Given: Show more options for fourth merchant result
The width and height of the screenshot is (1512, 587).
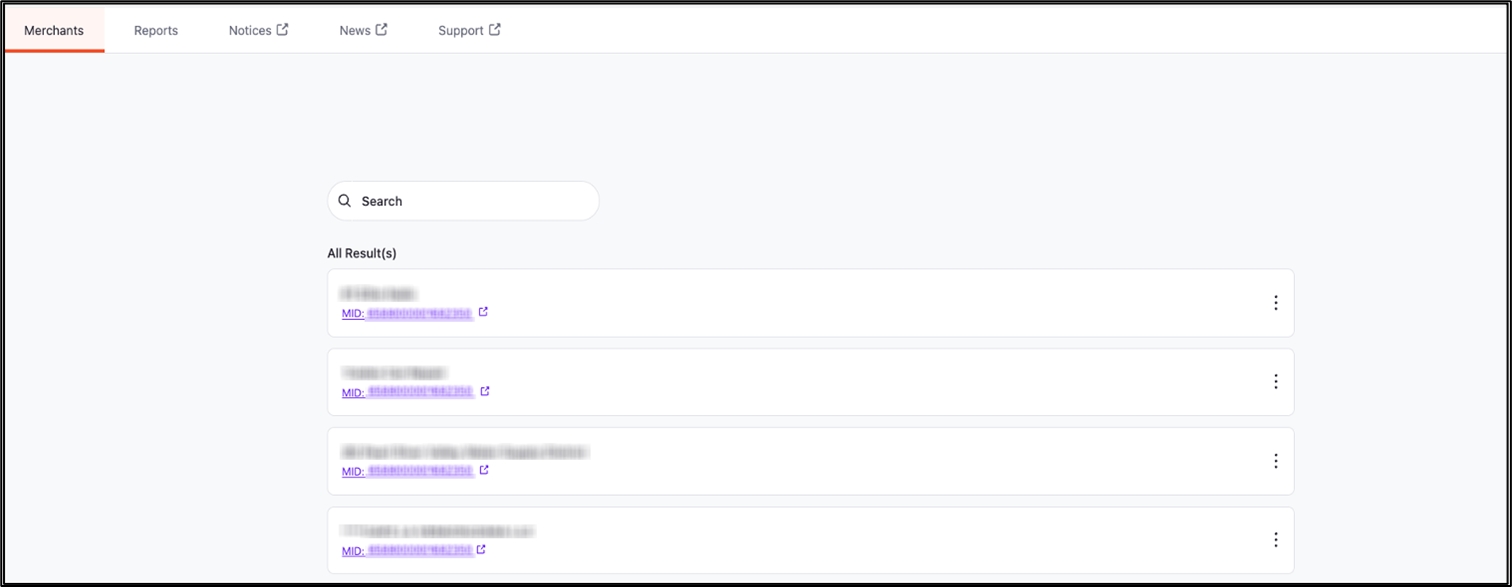Looking at the screenshot, I should 1275,540.
